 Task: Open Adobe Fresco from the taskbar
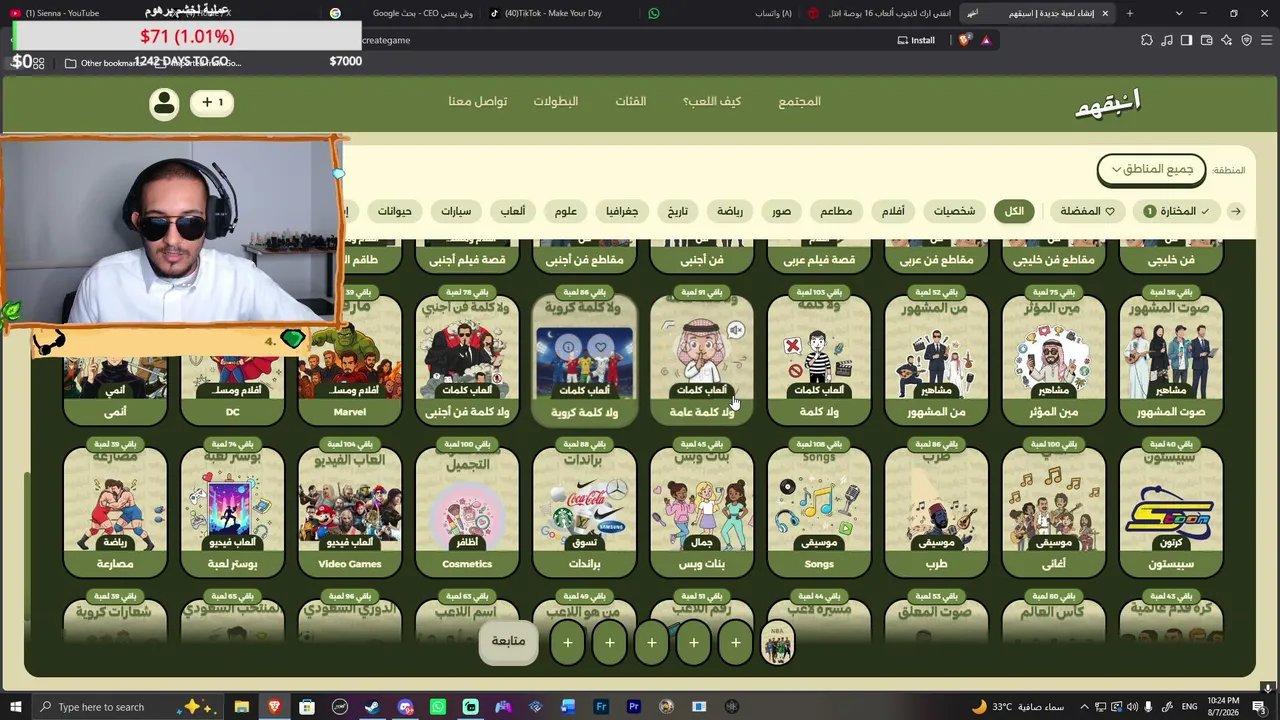coord(601,707)
